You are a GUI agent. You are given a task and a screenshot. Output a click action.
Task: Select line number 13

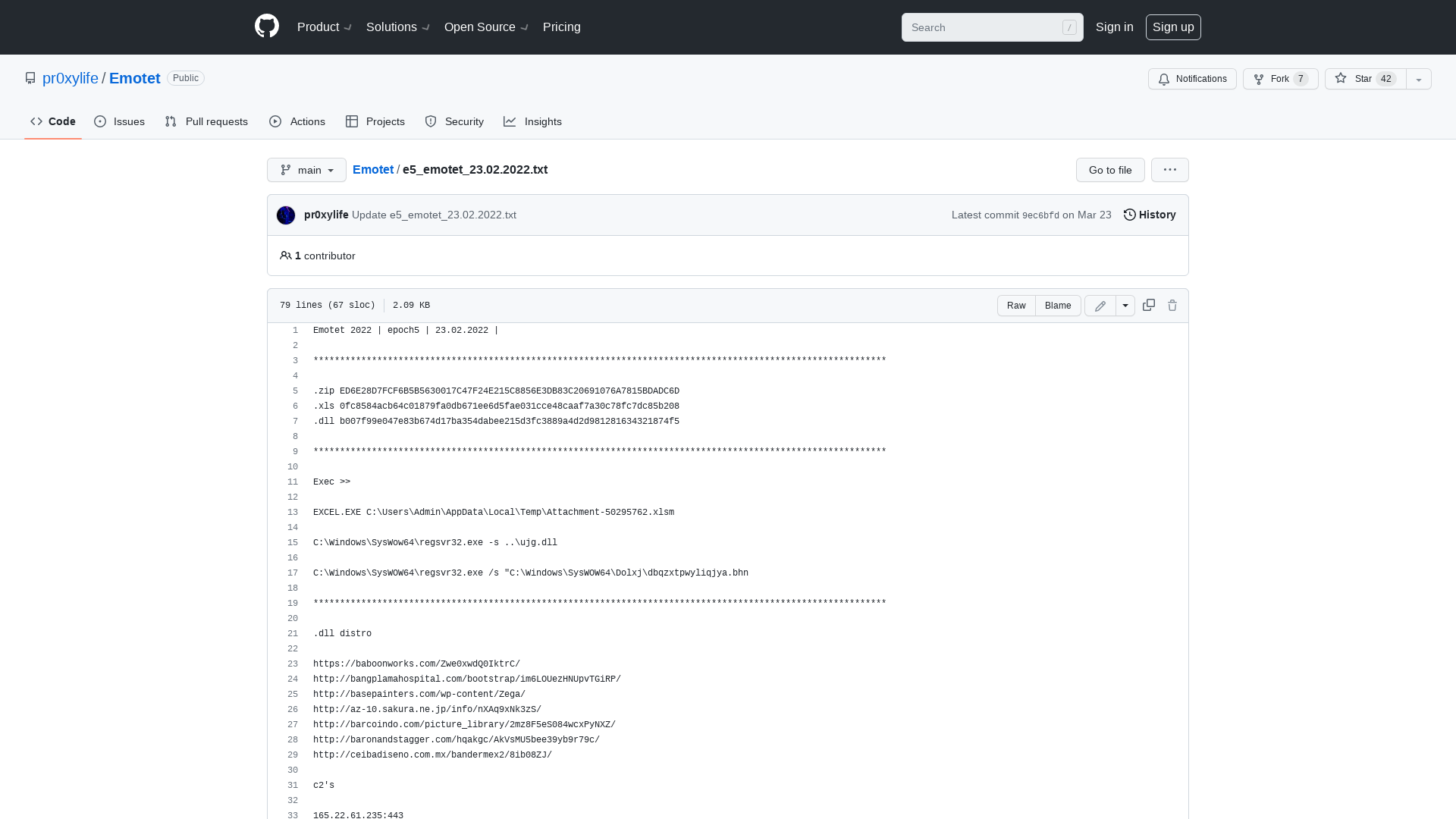pyautogui.click(x=293, y=513)
